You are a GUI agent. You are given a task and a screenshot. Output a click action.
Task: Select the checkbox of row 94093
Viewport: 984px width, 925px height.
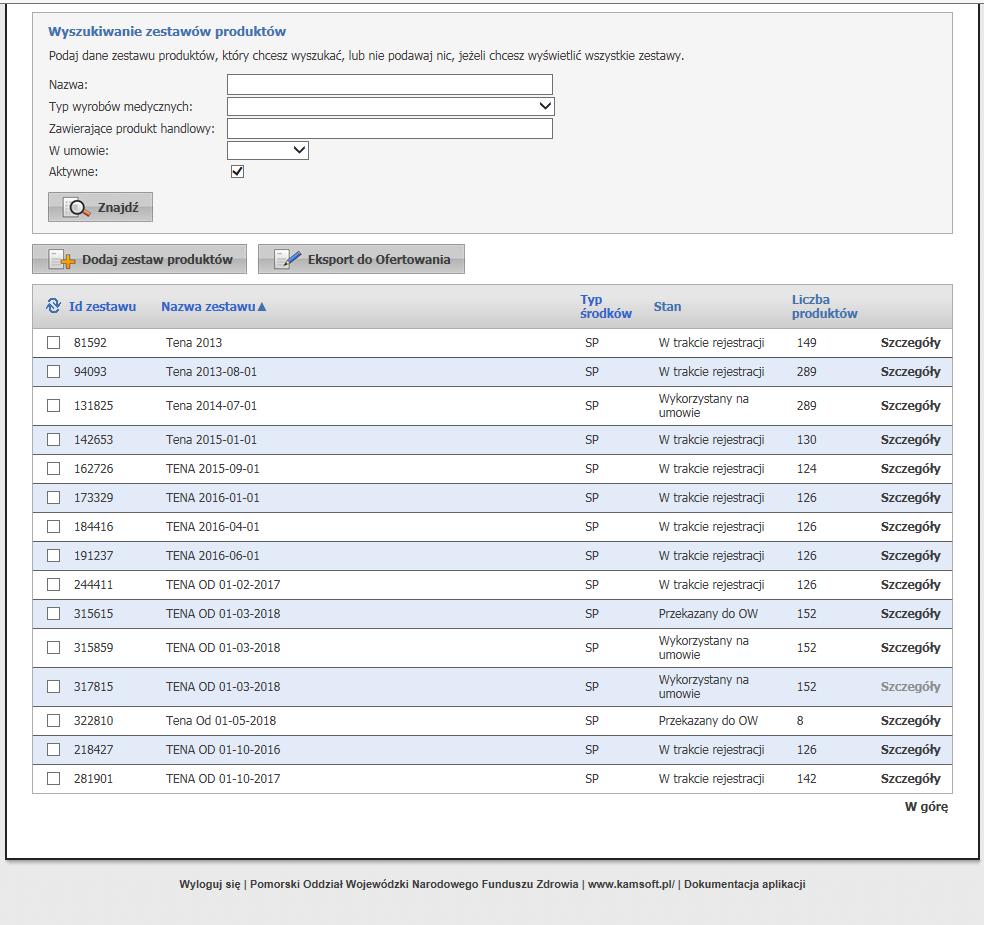click(54, 372)
